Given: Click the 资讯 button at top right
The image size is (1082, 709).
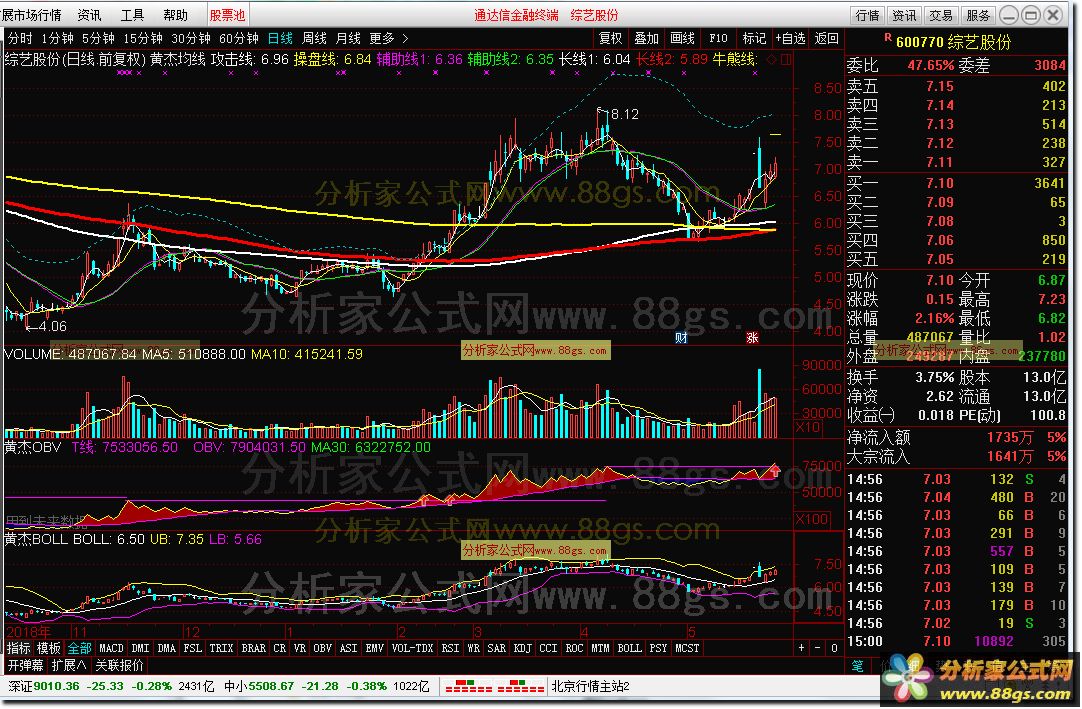Looking at the screenshot, I should (x=904, y=15).
